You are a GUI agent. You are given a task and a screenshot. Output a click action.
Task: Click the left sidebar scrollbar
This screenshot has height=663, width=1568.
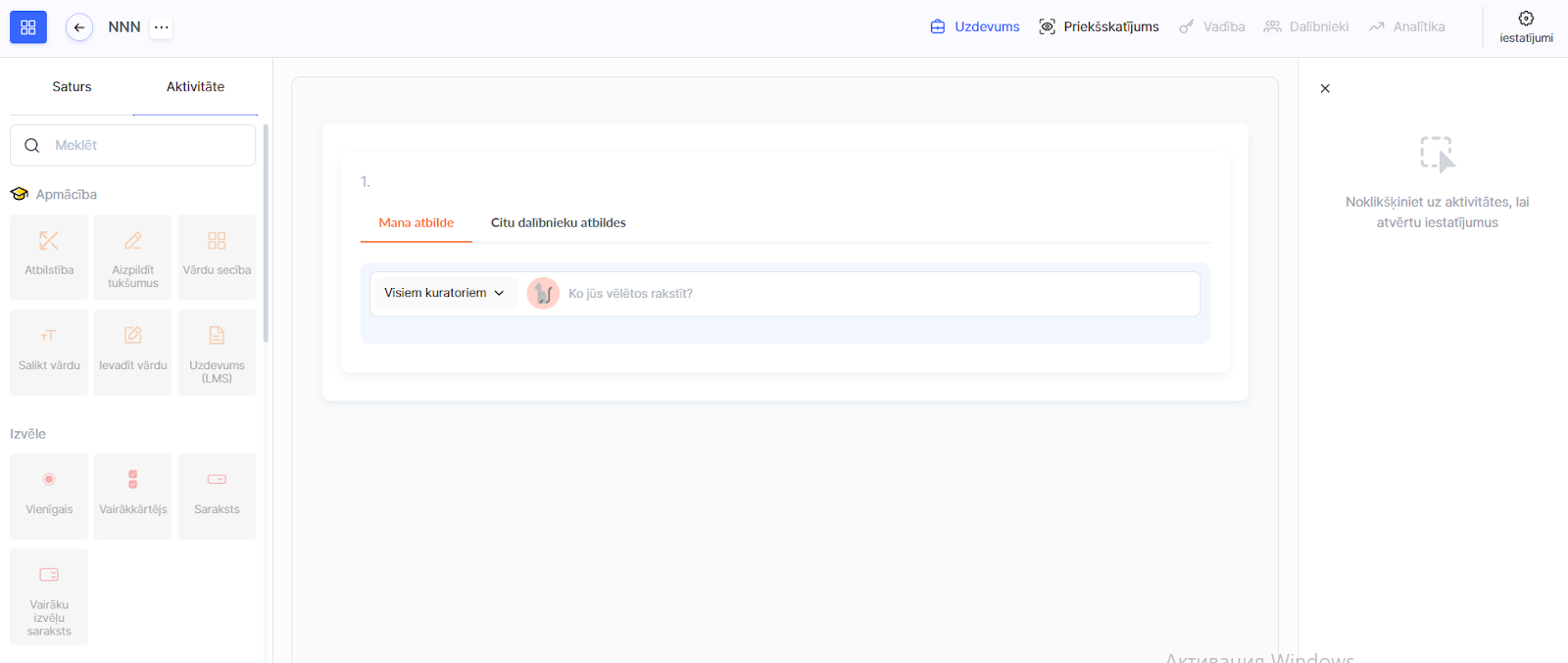point(266,233)
